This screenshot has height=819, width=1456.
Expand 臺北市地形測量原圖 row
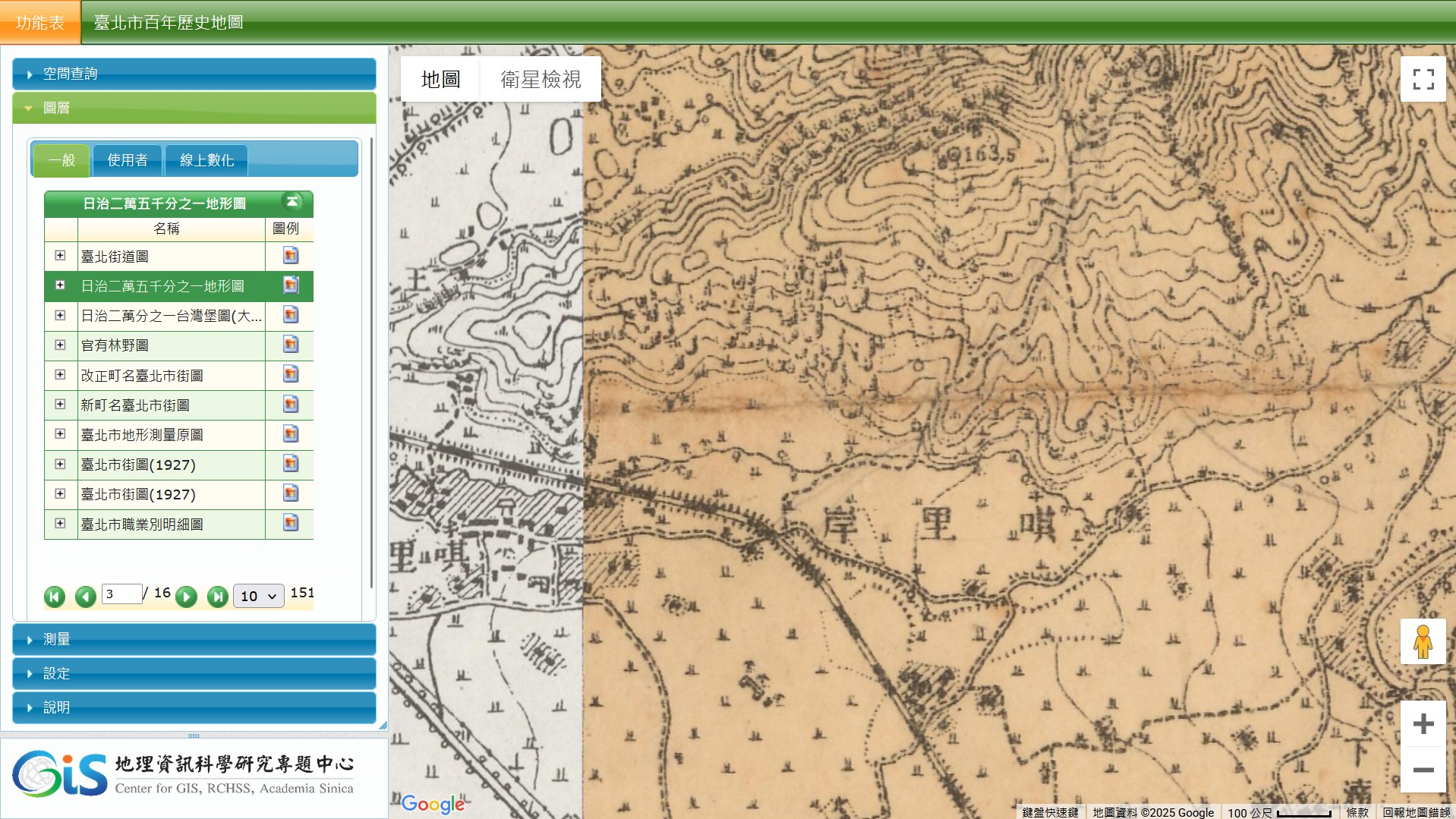tap(60, 434)
